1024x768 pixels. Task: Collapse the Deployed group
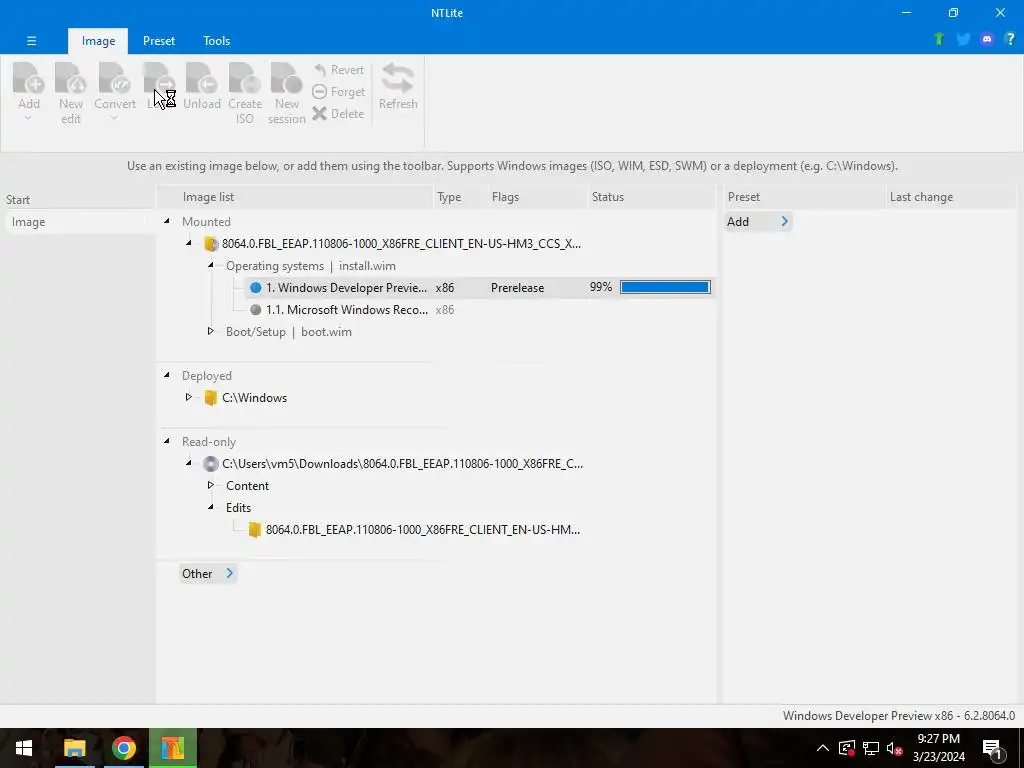(167, 375)
